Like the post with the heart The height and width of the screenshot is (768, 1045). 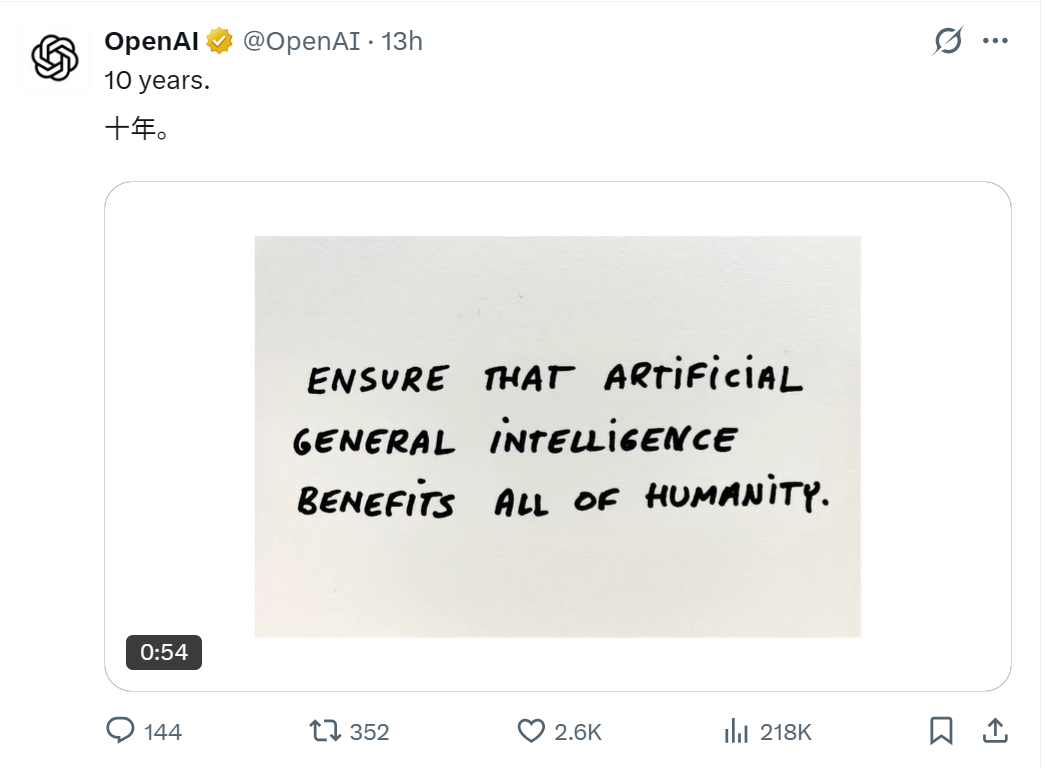click(x=530, y=731)
